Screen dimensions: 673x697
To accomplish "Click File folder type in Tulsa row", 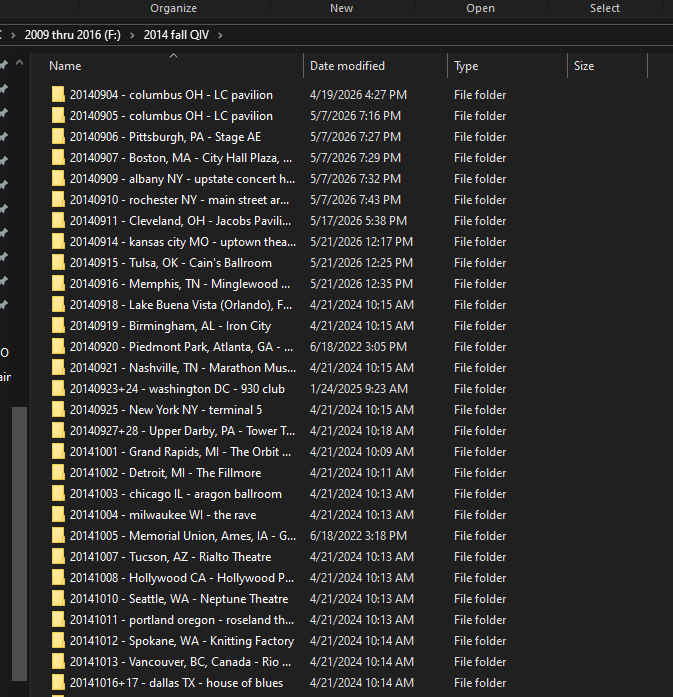I will pos(480,263).
